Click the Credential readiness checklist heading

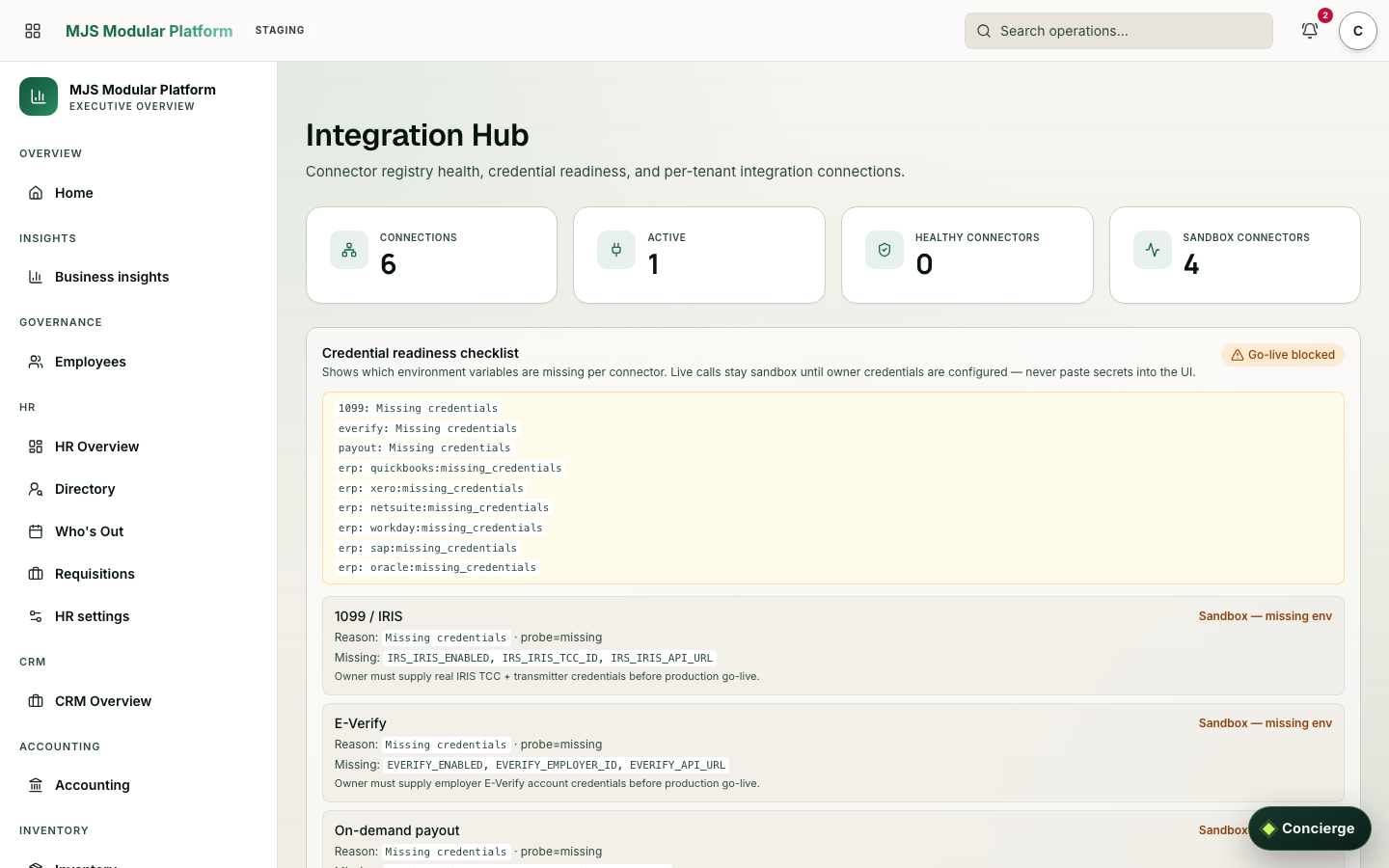pos(421,353)
